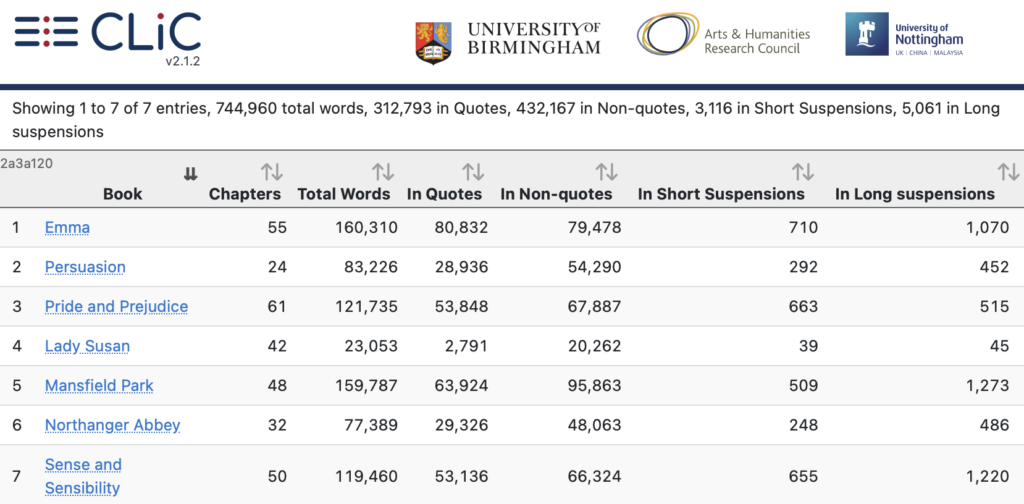Sort by In Non-quotes column
1024x504 pixels.
click(606, 172)
